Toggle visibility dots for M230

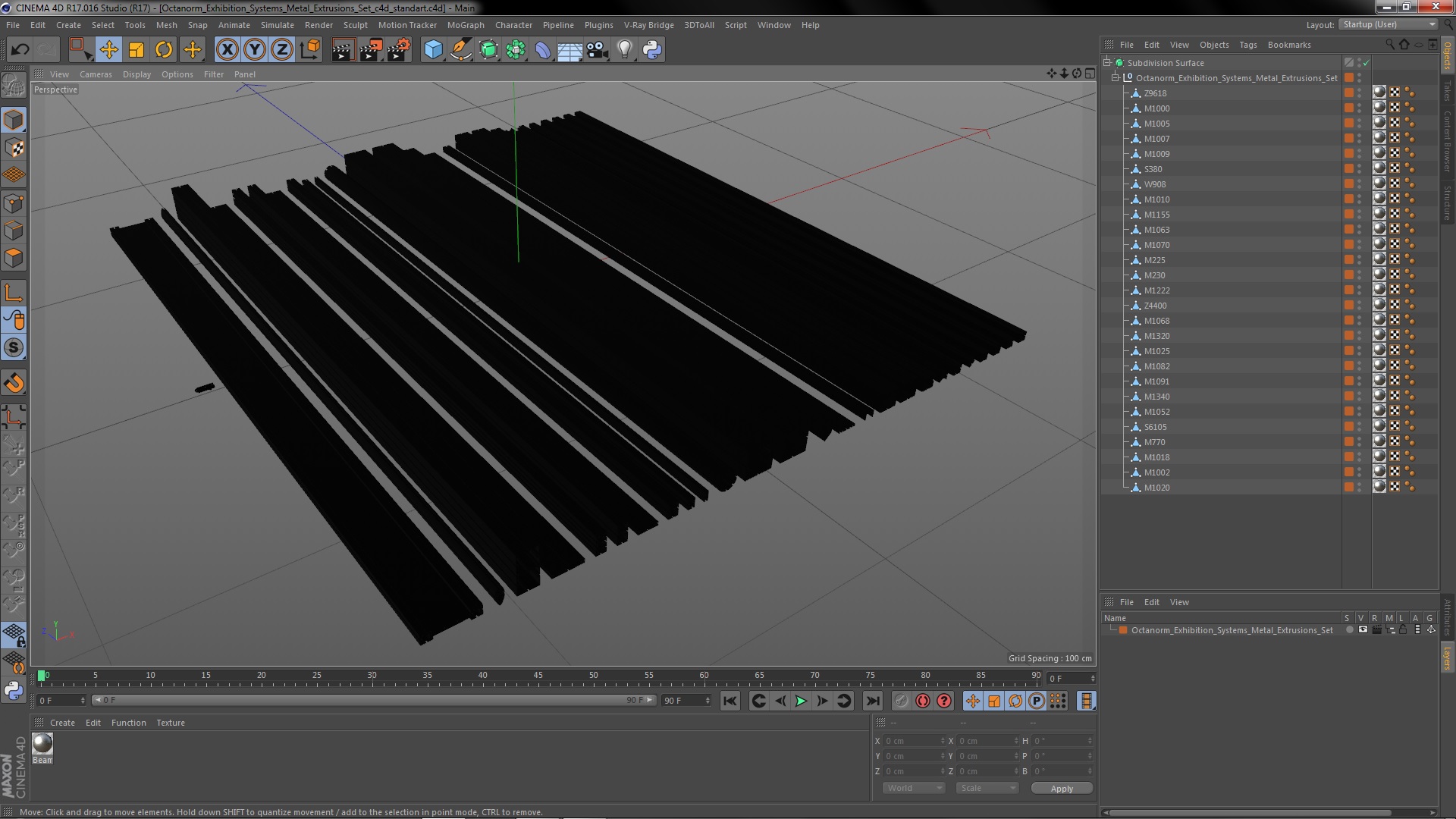pos(1360,275)
